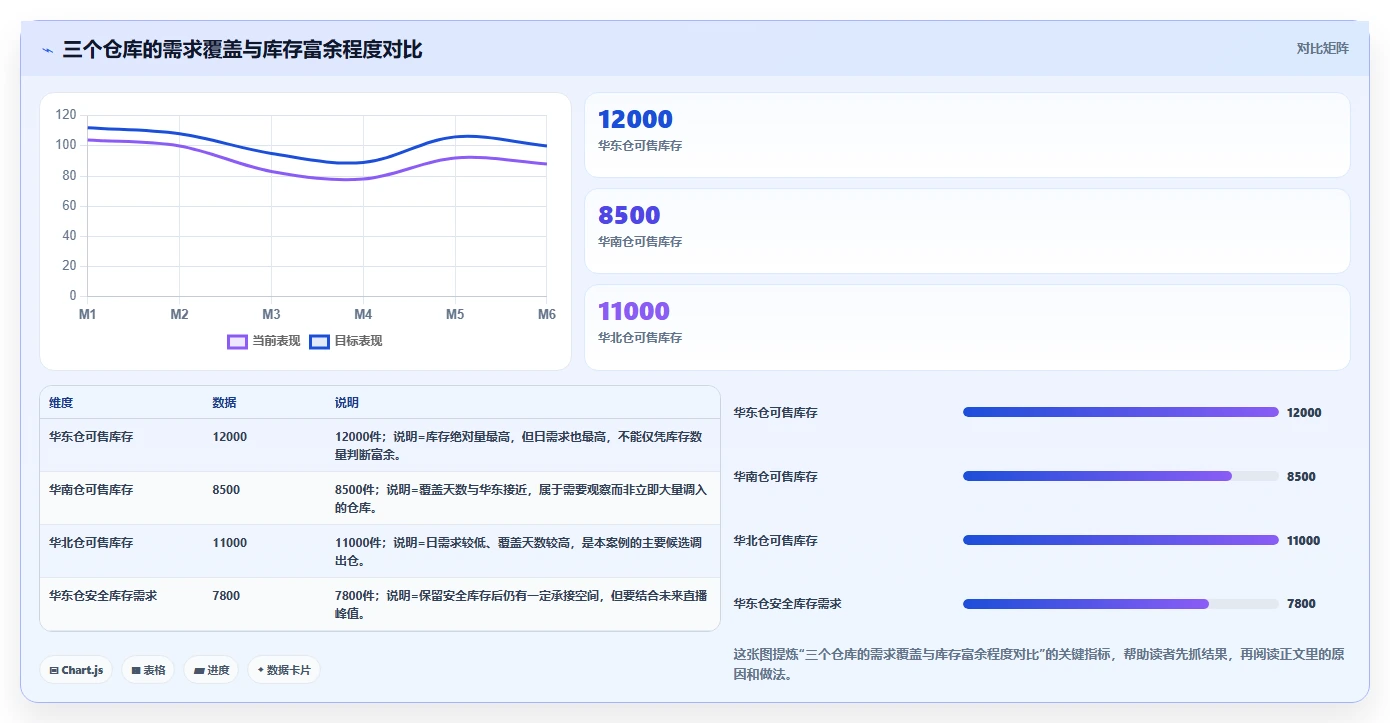This screenshot has height=723, width=1390.
Task: Click the M6 axis label on chart
Action: pos(547,314)
